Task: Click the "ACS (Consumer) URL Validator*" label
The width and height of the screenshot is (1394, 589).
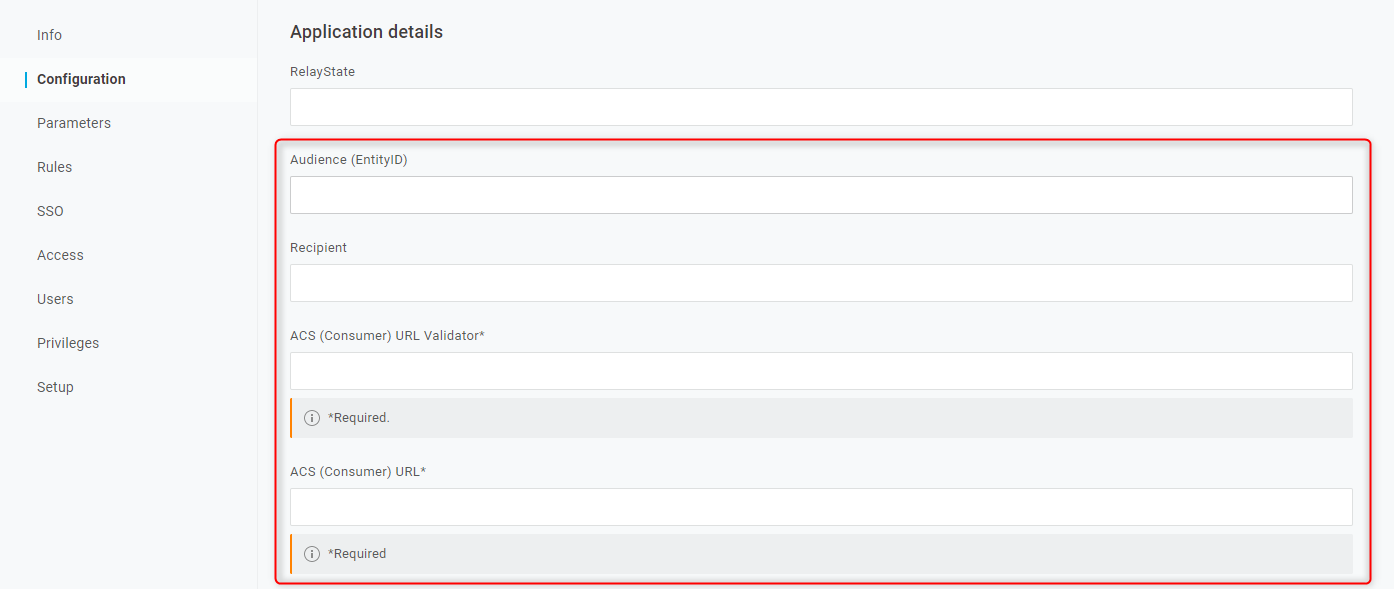Action: click(387, 336)
